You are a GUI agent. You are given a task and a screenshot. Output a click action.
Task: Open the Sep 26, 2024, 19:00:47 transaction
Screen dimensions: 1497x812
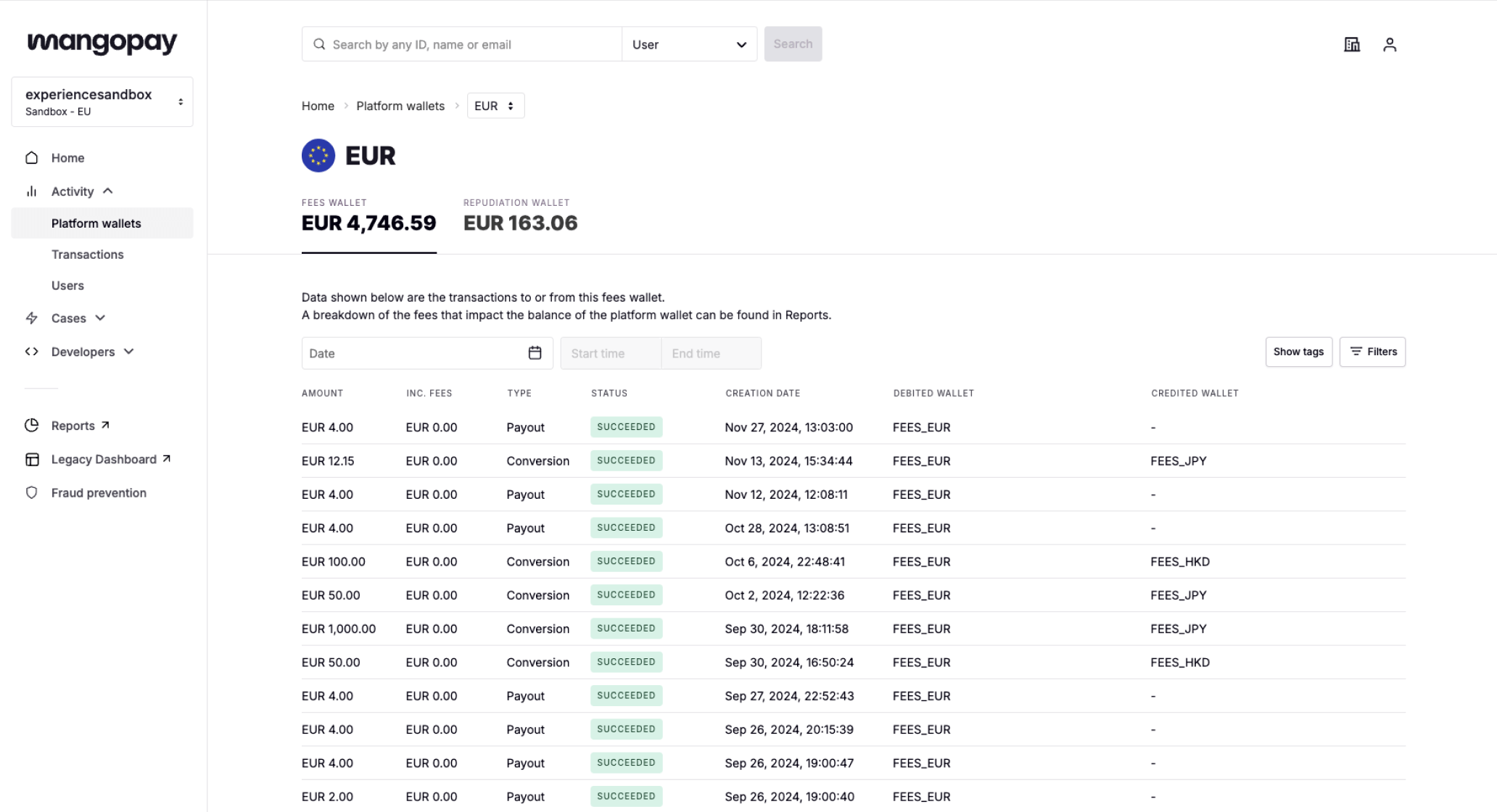853,763
